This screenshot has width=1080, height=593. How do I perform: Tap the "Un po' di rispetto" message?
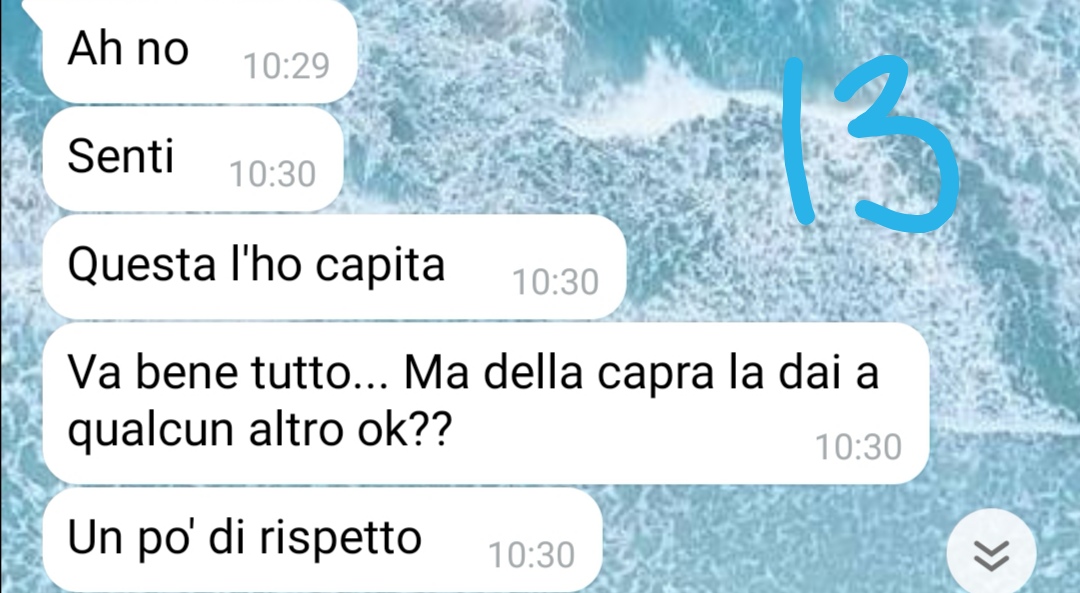click(x=322, y=541)
